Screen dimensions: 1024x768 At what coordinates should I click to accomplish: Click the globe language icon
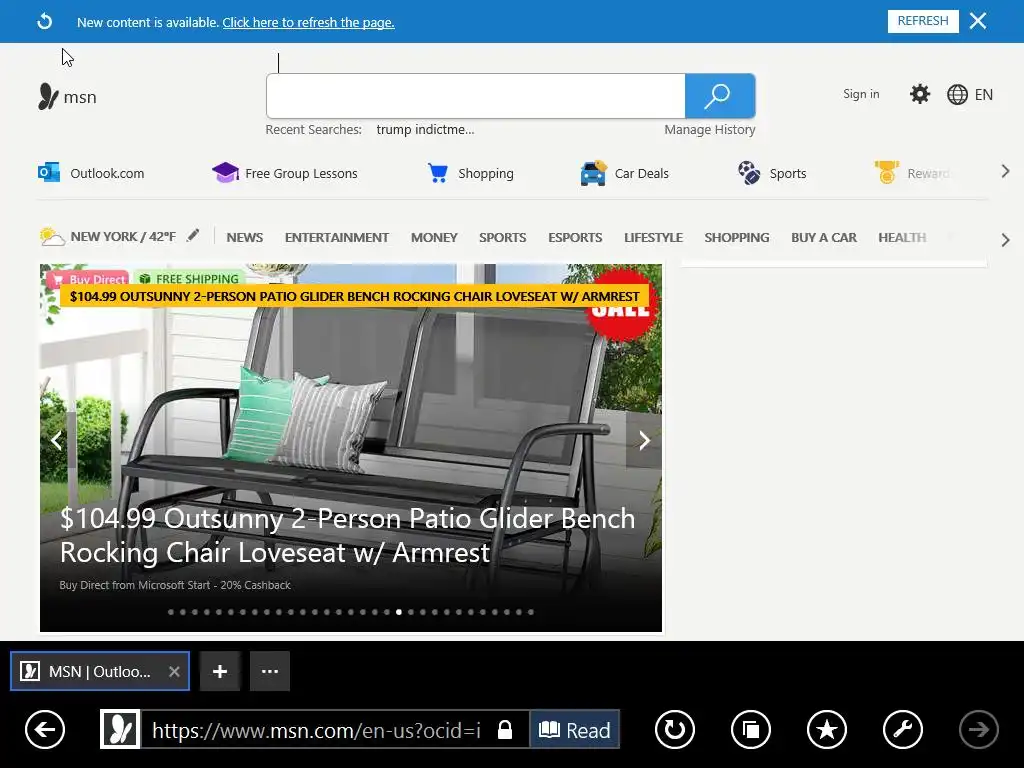click(x=957, y=95)
